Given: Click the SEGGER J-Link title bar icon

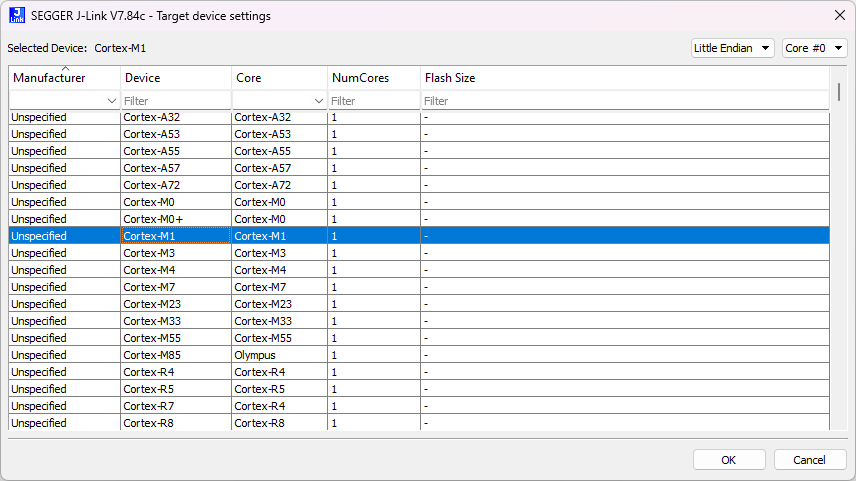Looking at the screenshot, I should (17, 15).
